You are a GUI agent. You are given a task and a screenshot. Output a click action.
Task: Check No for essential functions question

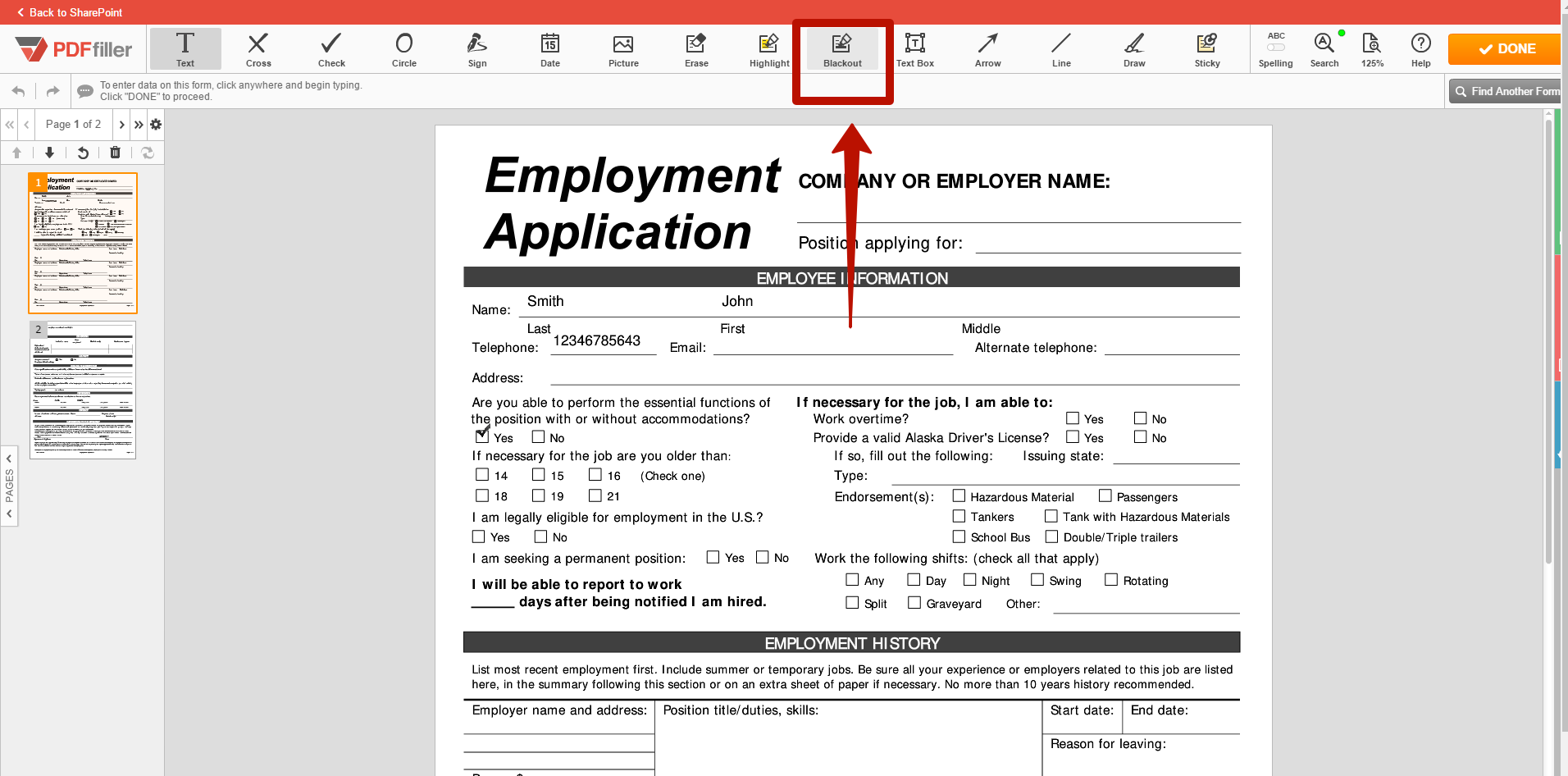tap(538, 437)
